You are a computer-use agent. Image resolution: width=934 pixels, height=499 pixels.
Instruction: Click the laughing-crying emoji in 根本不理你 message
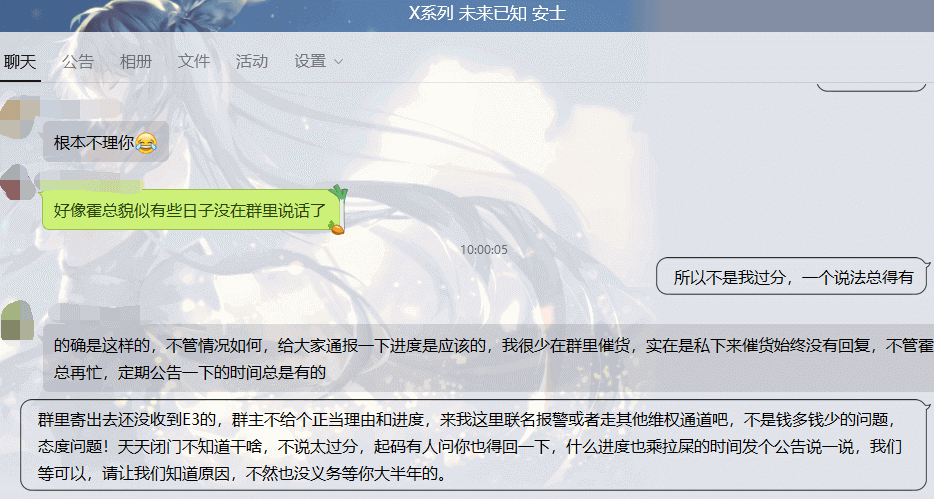tap(146, 143)
